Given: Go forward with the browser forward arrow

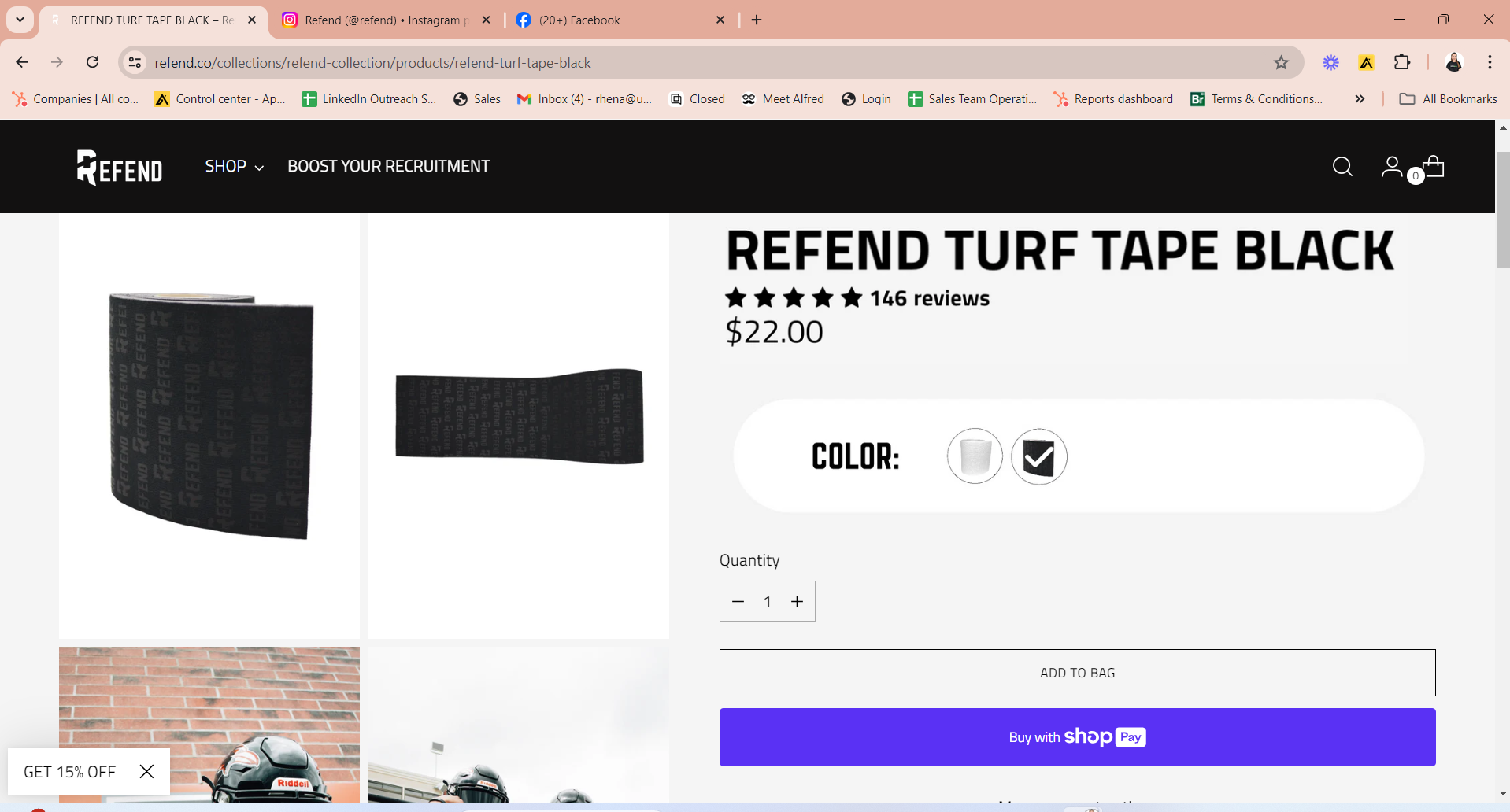Looking at the screenshot, I should [x=57, y=62].
